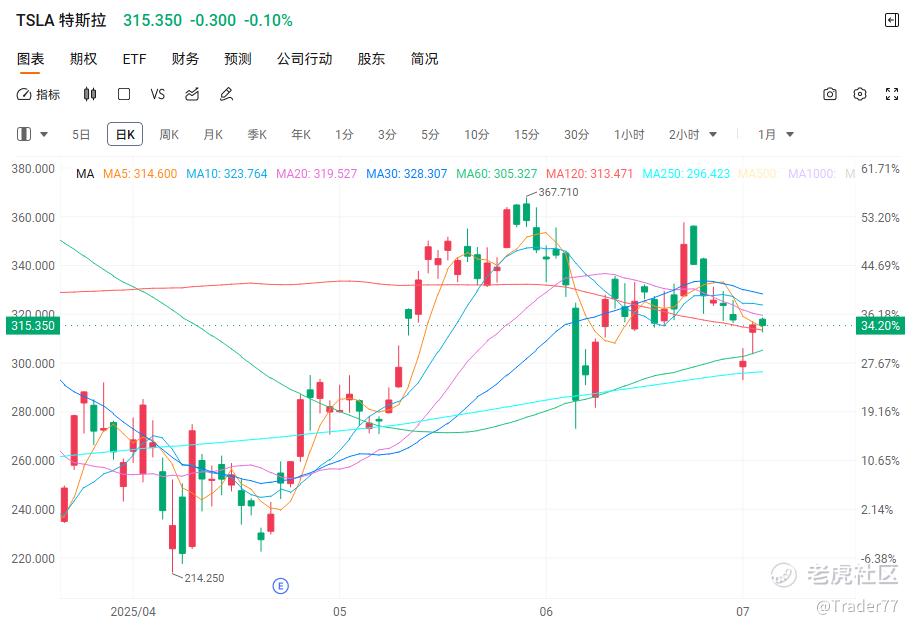Open the 指标 indicators tool
This screenshot has width=916, height=627.
point(39,94)
